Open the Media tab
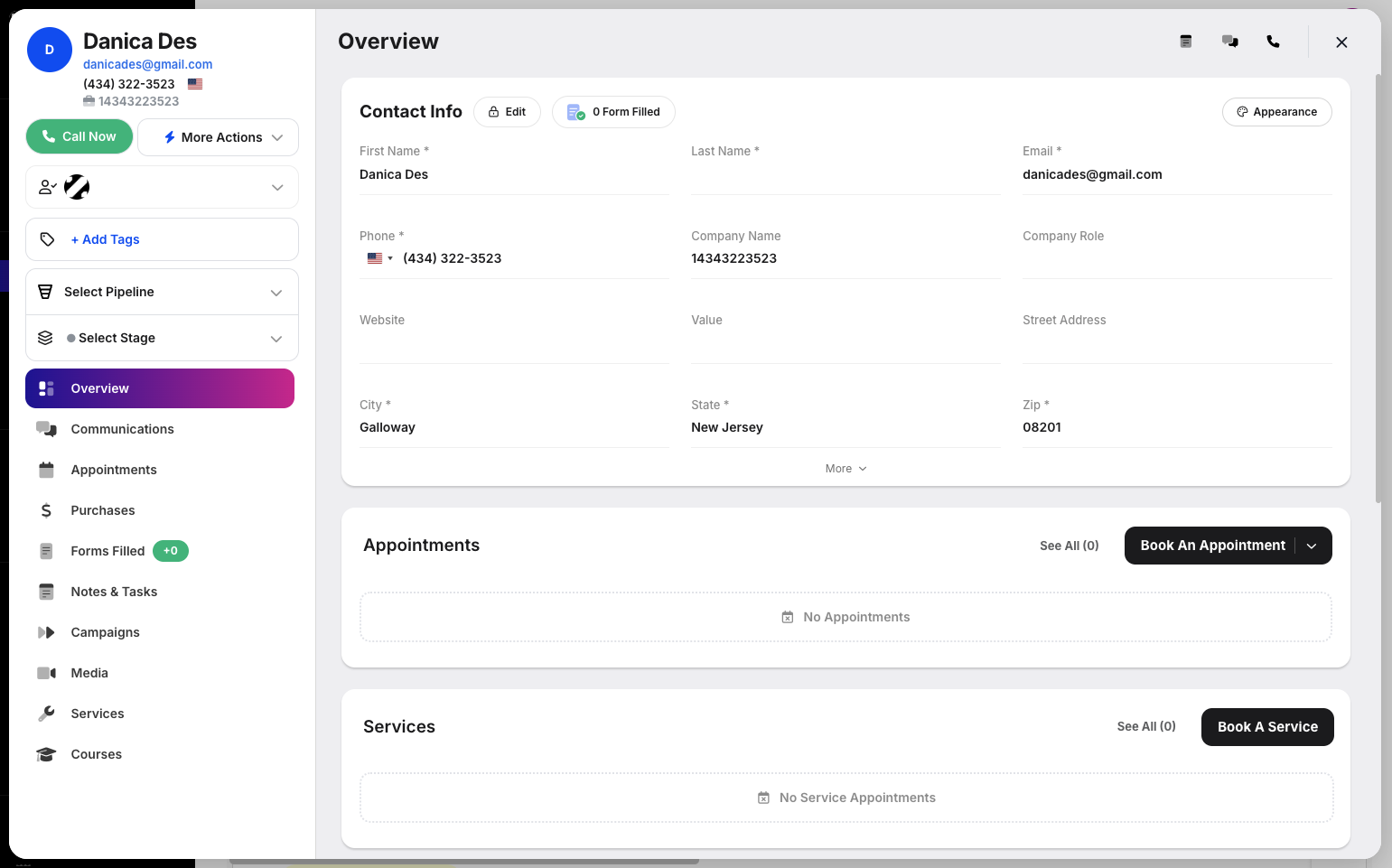 coord(160,673)
